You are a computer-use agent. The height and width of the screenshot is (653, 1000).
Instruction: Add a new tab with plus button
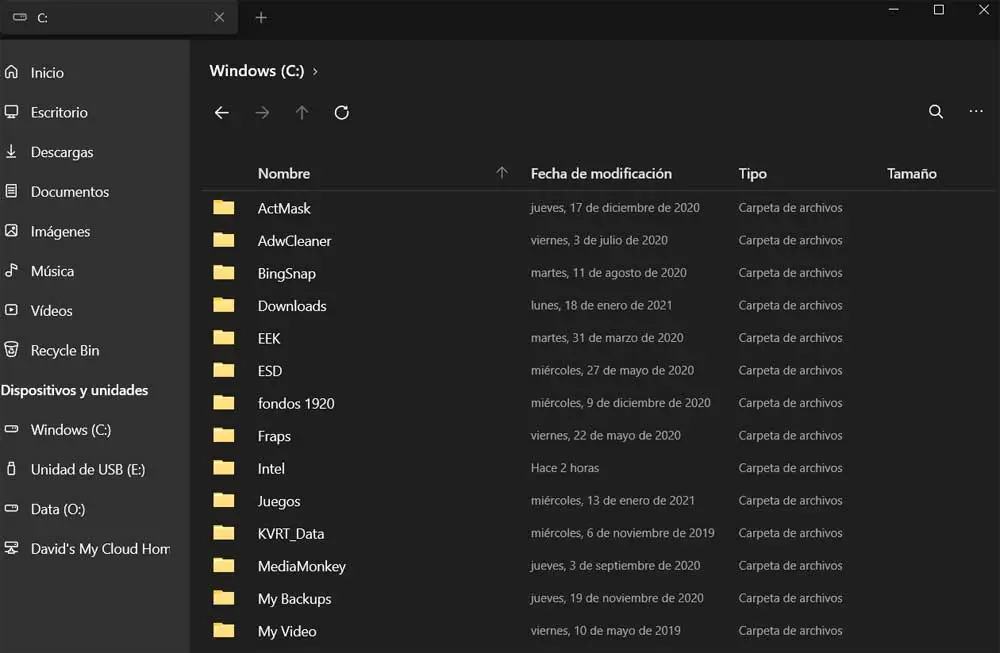261,18
